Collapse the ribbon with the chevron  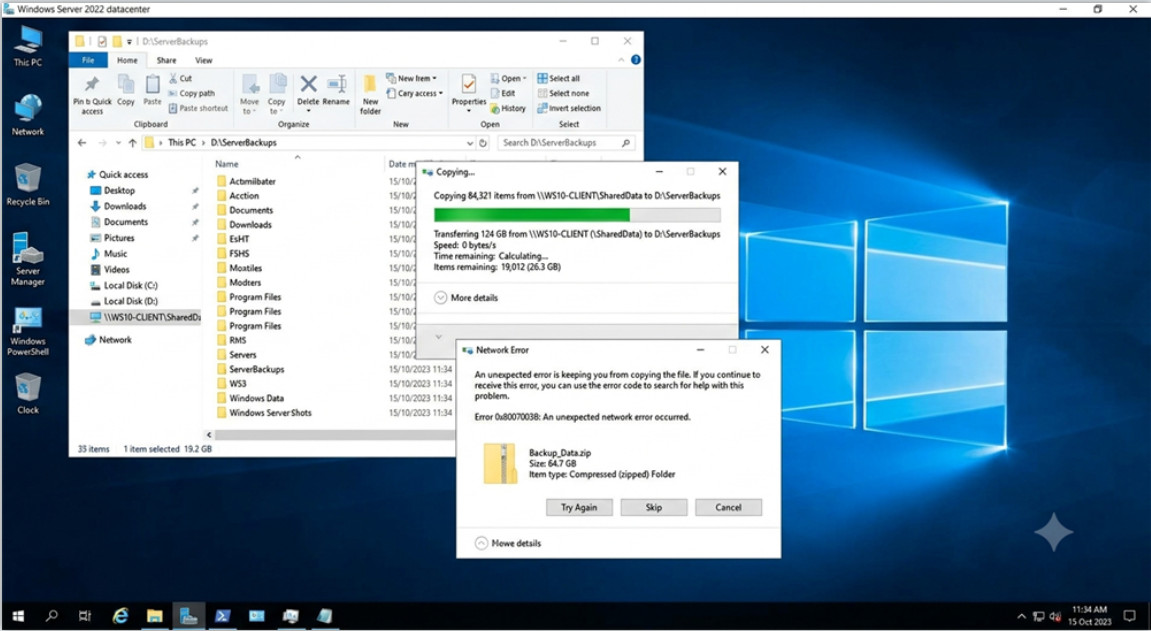click(x=621, y=60)
